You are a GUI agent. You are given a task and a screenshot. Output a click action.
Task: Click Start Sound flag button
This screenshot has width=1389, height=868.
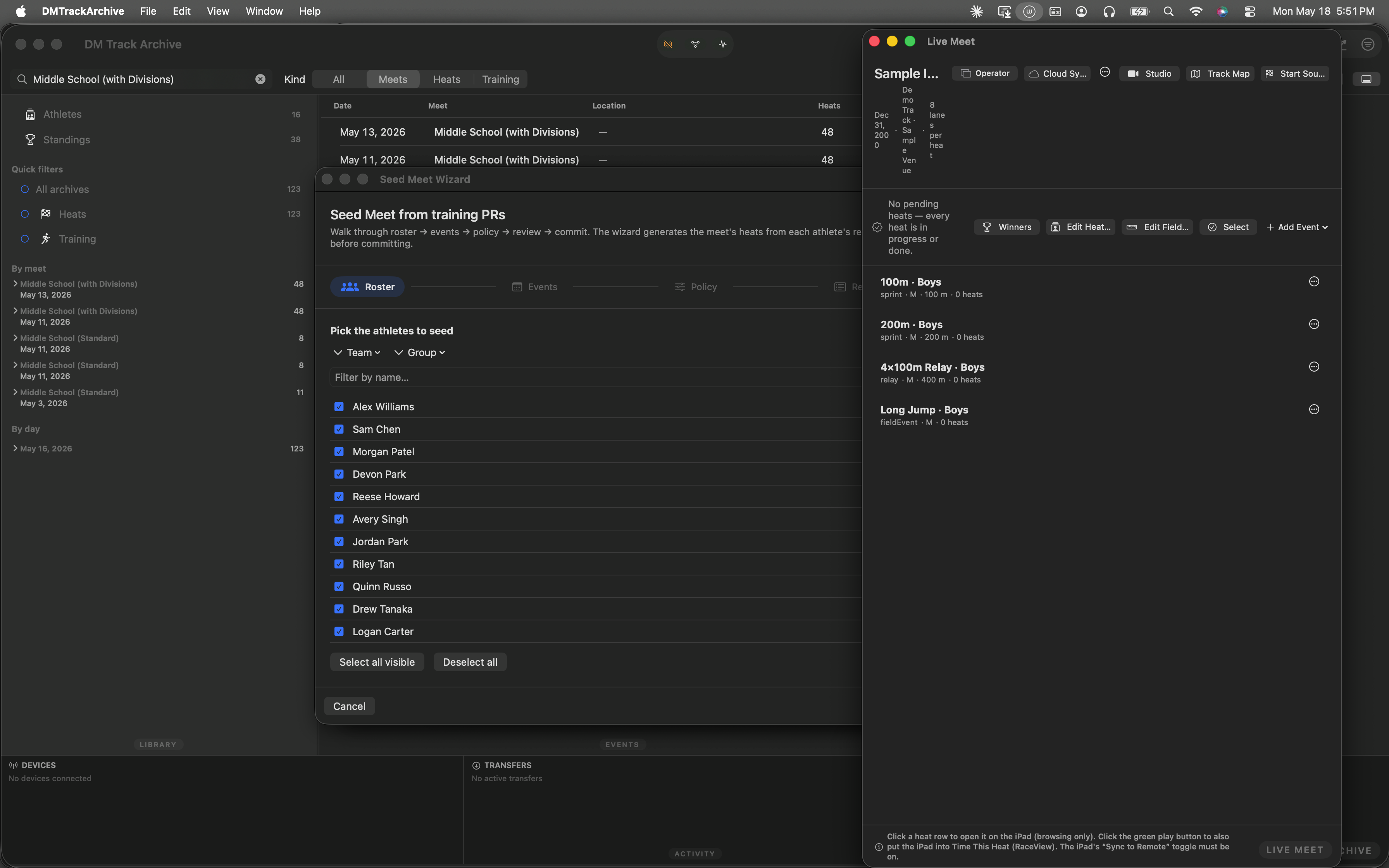(x=1295, y=74)
